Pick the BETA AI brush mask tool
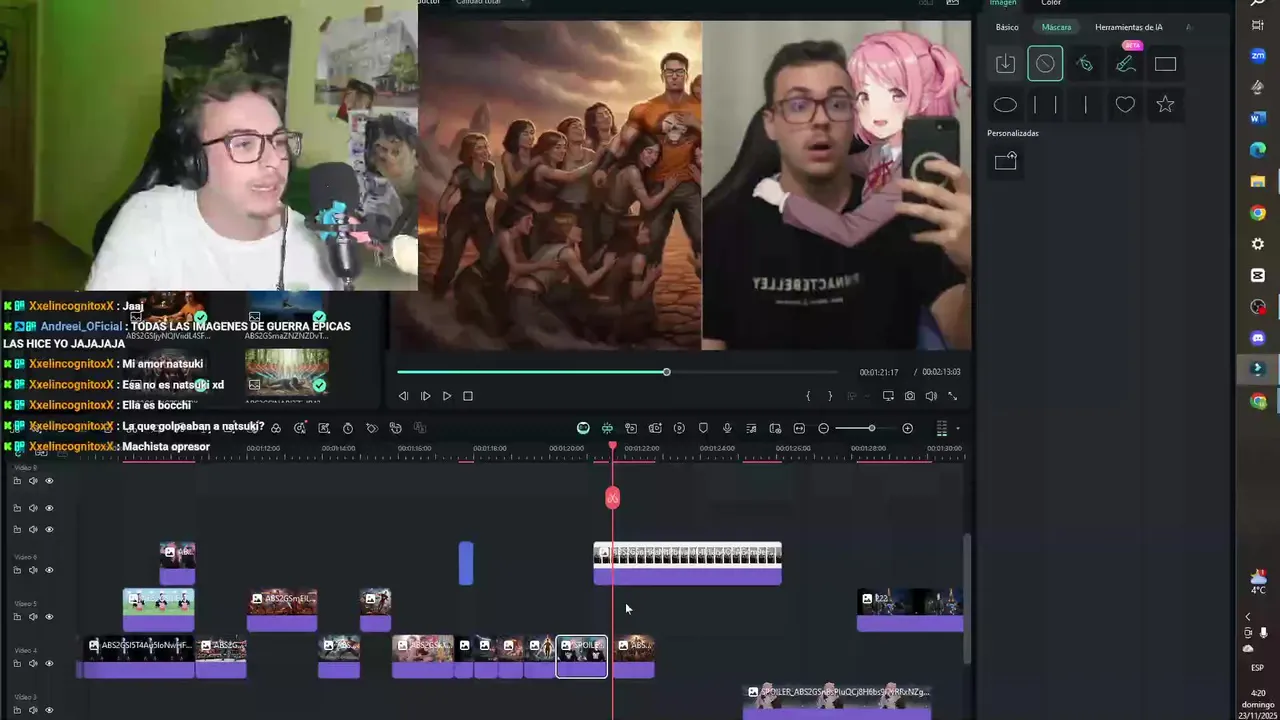 [x=1125, y=64]
